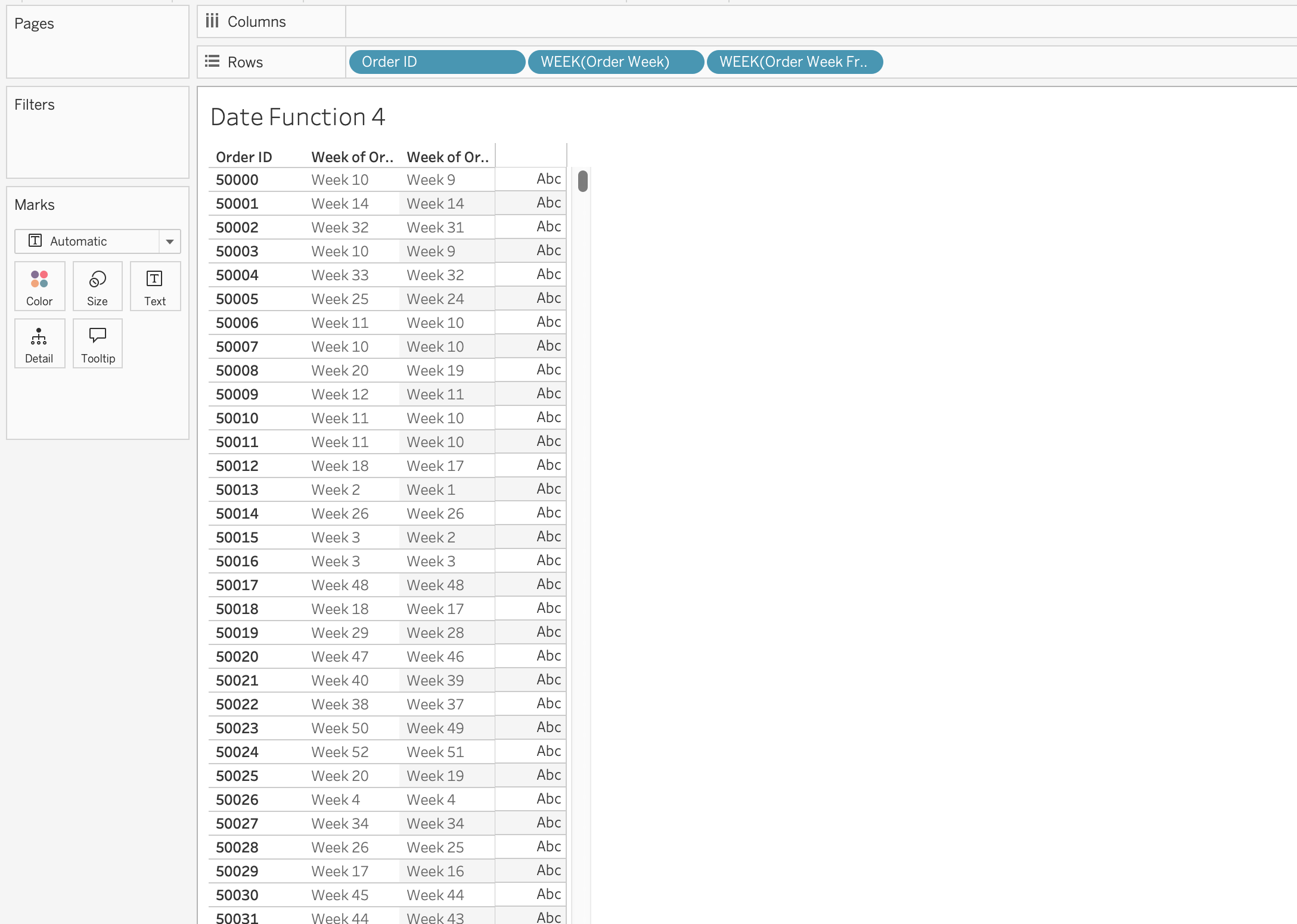Click the WEEK(Order Week Fr.. pill

pos(794,62)
